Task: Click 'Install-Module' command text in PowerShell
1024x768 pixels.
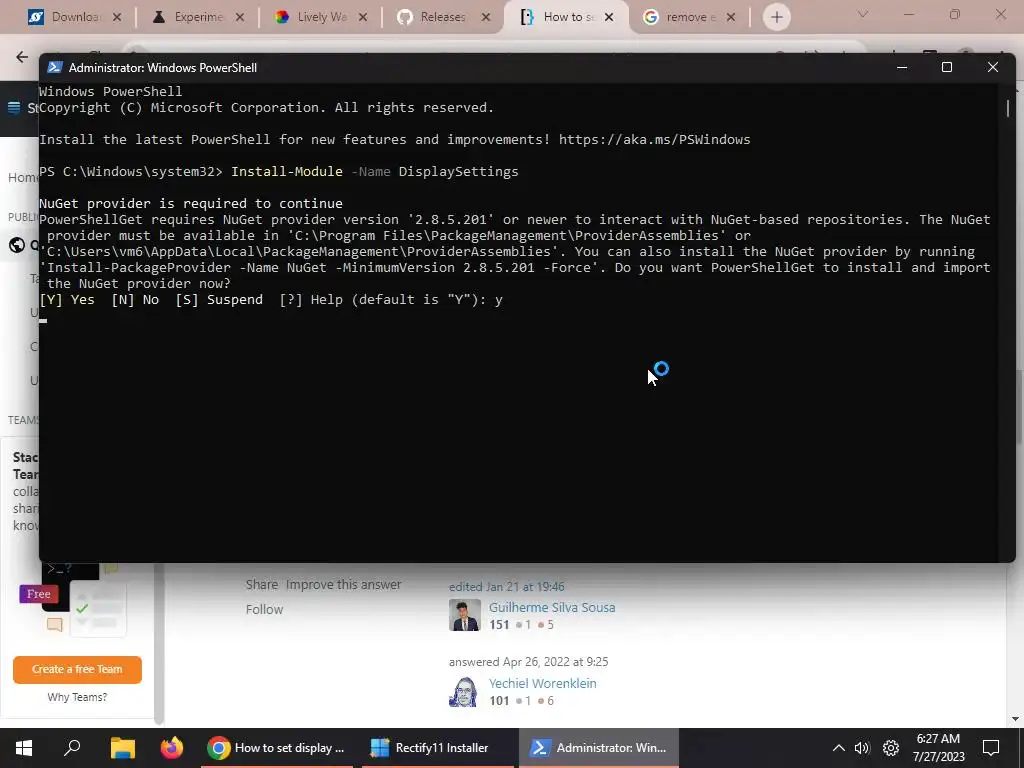Action: pos(287,172)
